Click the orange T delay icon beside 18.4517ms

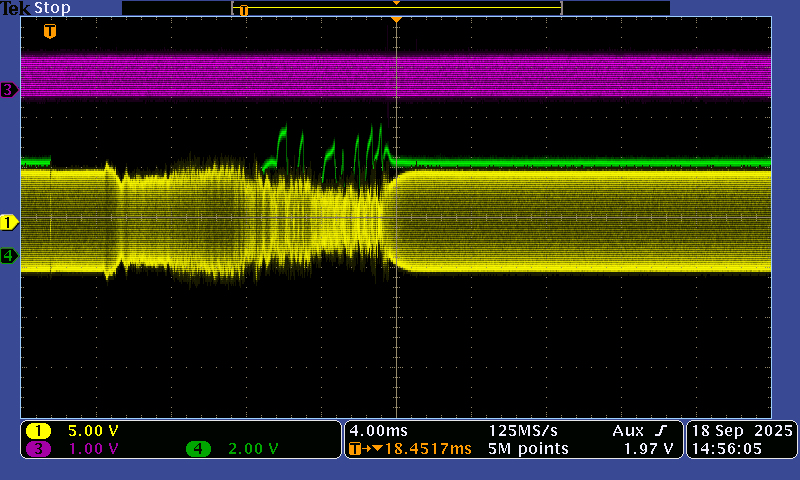pos(356,449)
